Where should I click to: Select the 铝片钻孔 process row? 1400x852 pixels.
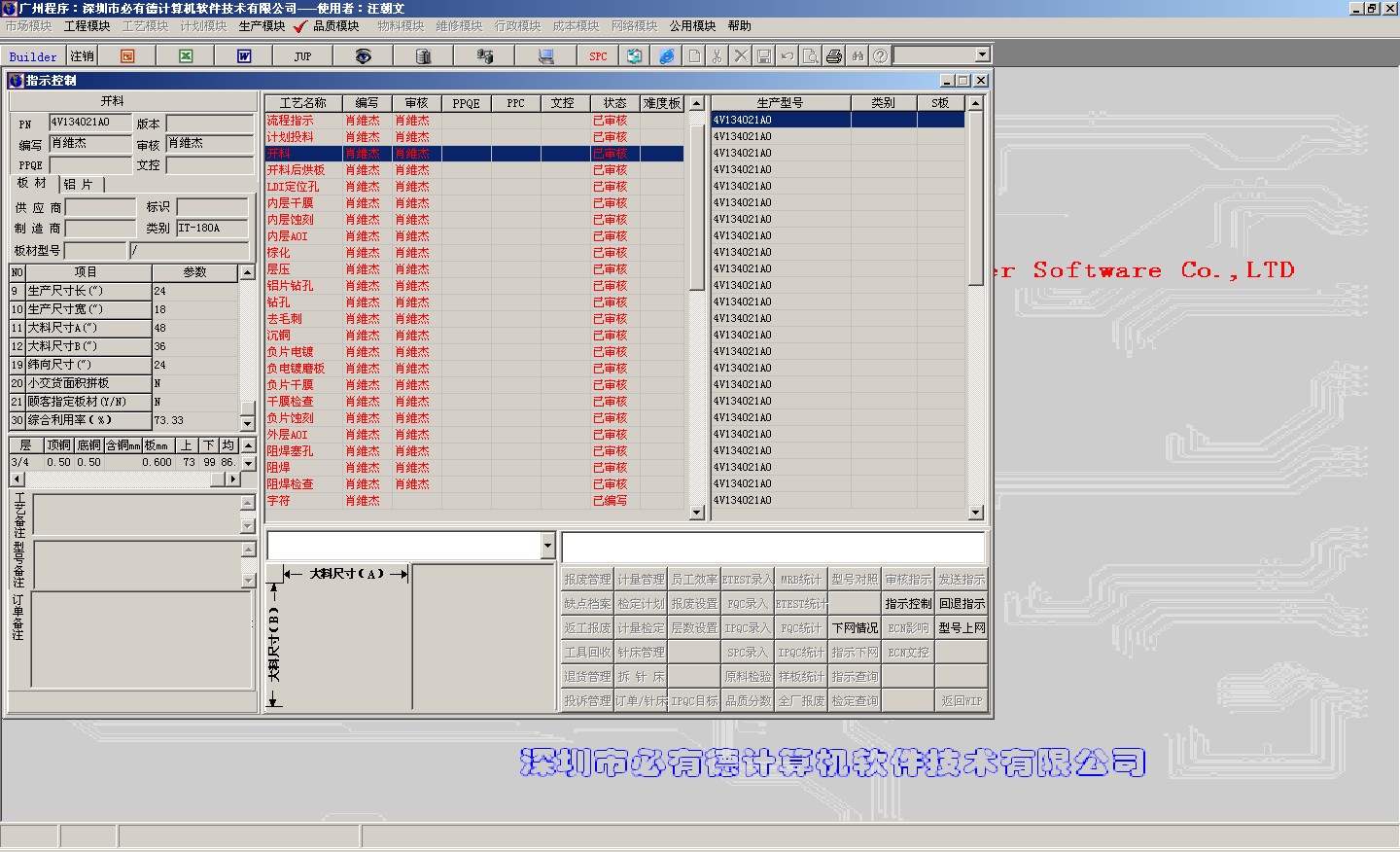[x=475, y=286]
